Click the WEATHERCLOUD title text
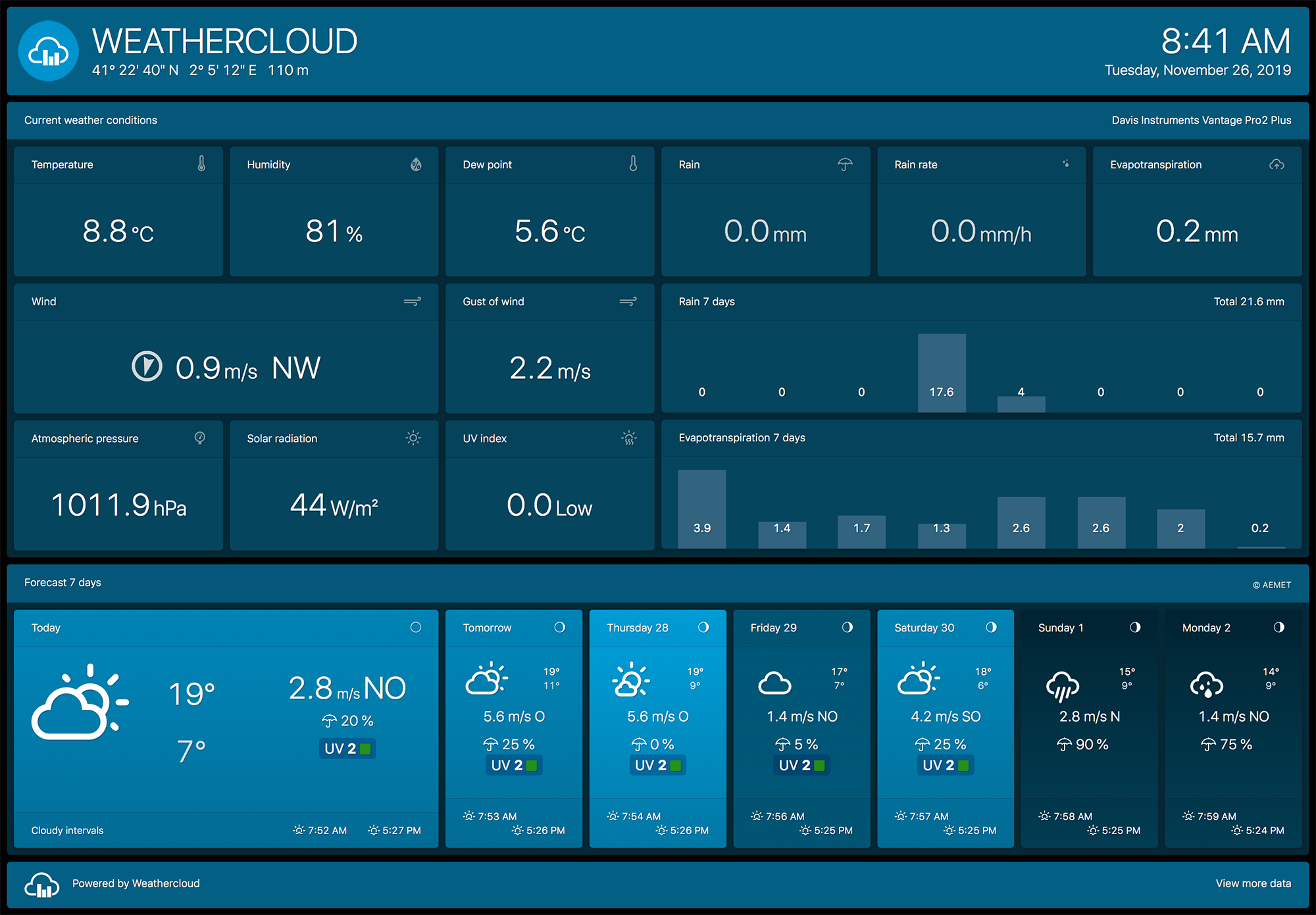 (x=225, y=41)
